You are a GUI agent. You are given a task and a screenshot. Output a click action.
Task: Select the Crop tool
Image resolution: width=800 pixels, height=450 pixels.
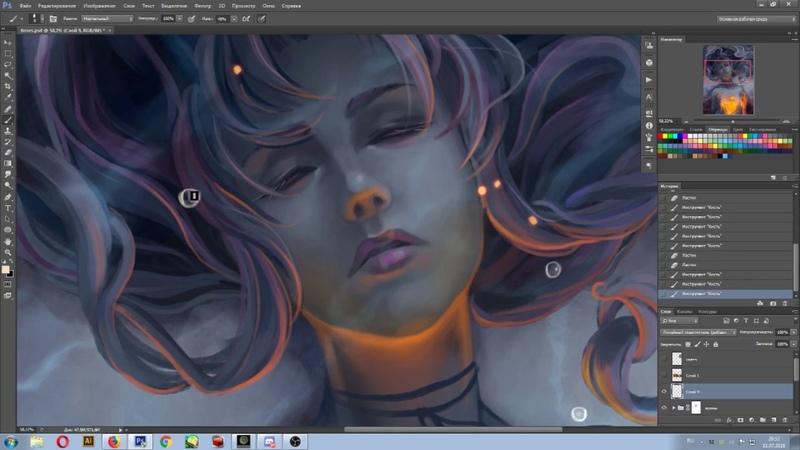click(x=8, y=87)
